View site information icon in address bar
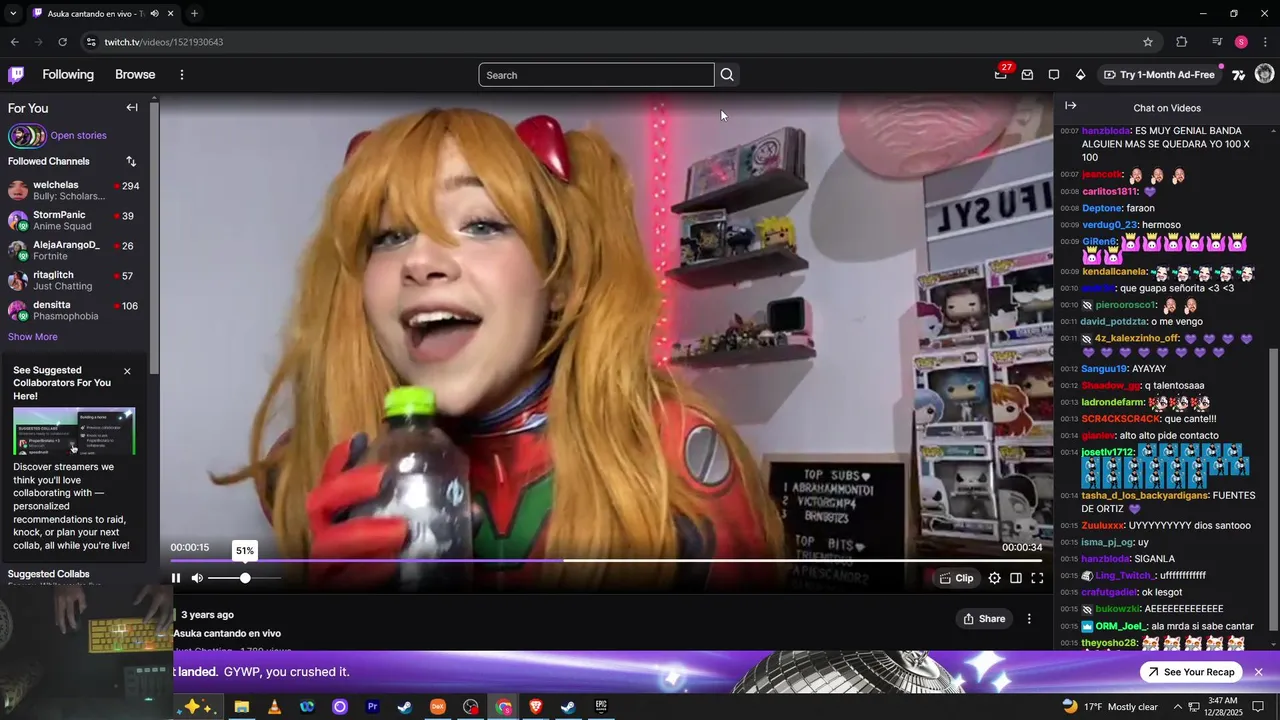The width and height of the screenshot is (1280, 720). [91, 42]
